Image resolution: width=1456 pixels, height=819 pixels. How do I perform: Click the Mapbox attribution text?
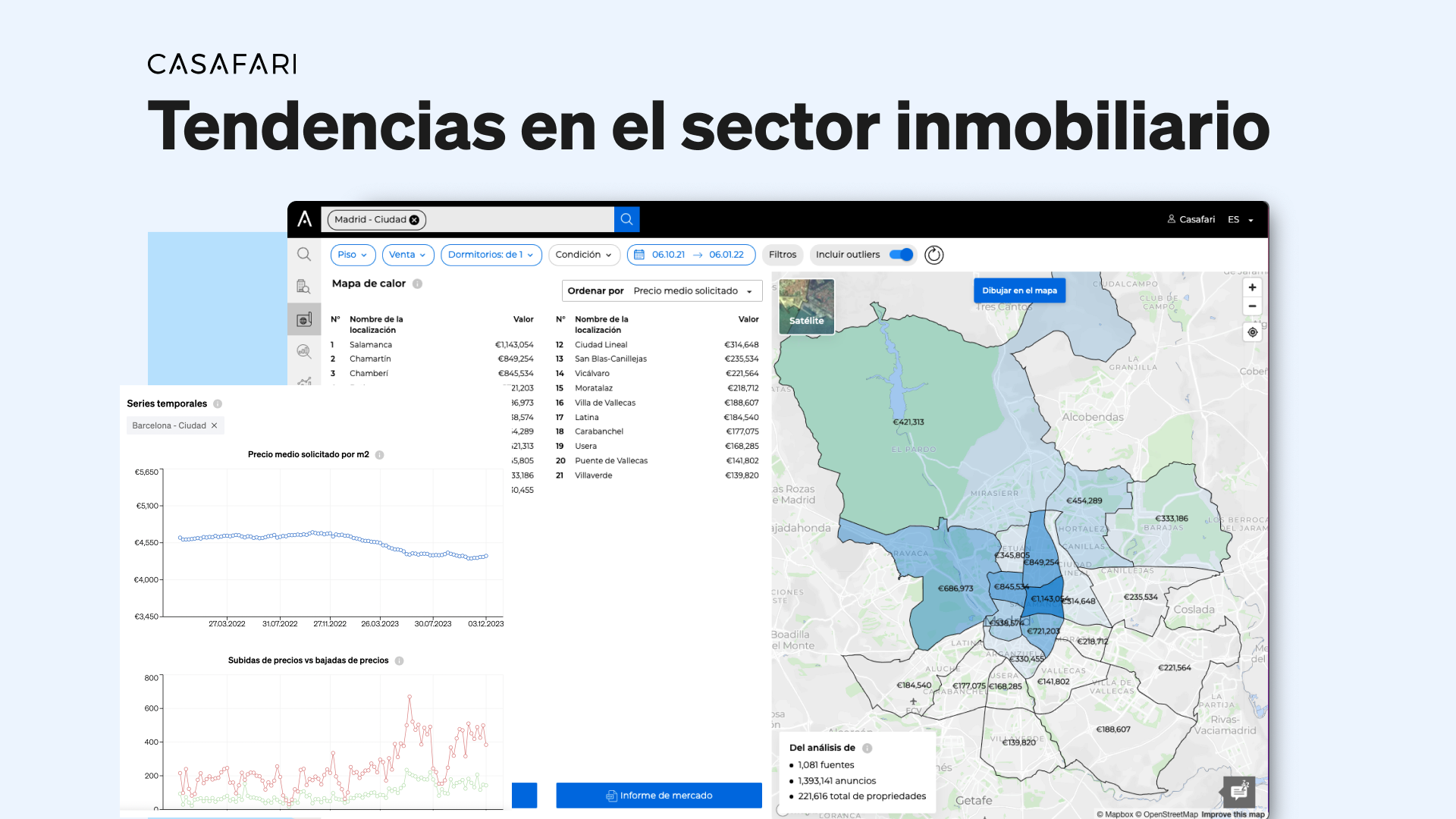pyautogui.click(x=1115, y=814)
